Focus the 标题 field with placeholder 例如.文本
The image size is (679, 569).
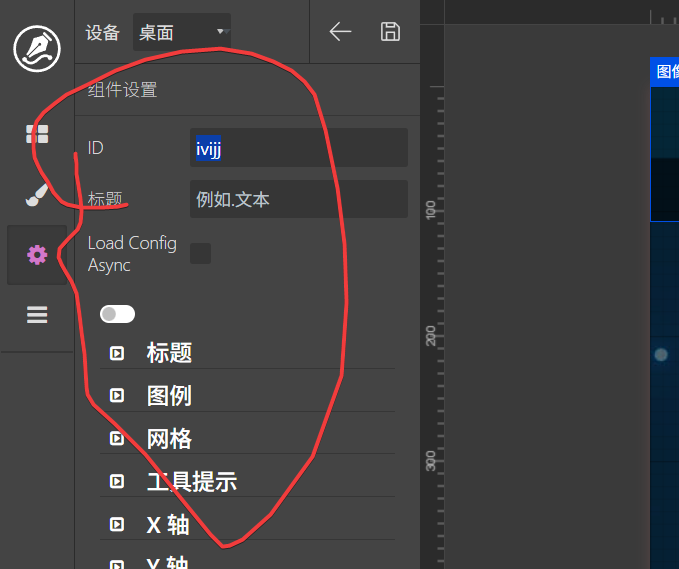(298, 199)
